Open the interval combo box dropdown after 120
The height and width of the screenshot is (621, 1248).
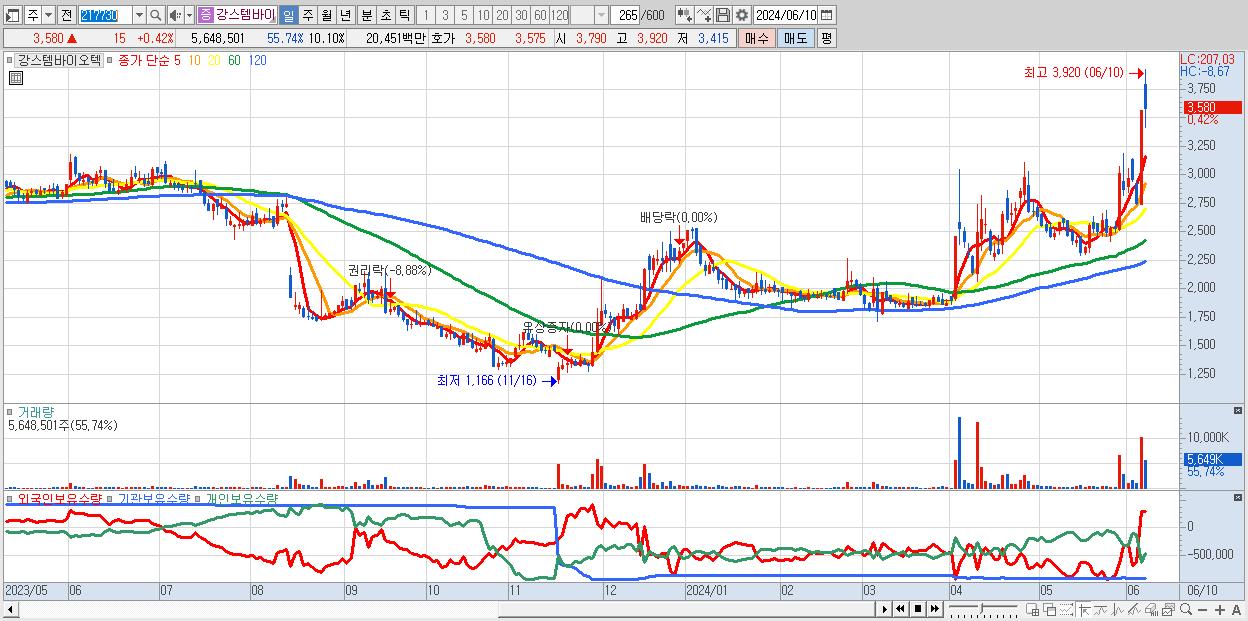pyautogui.click(x=601, y=15)
